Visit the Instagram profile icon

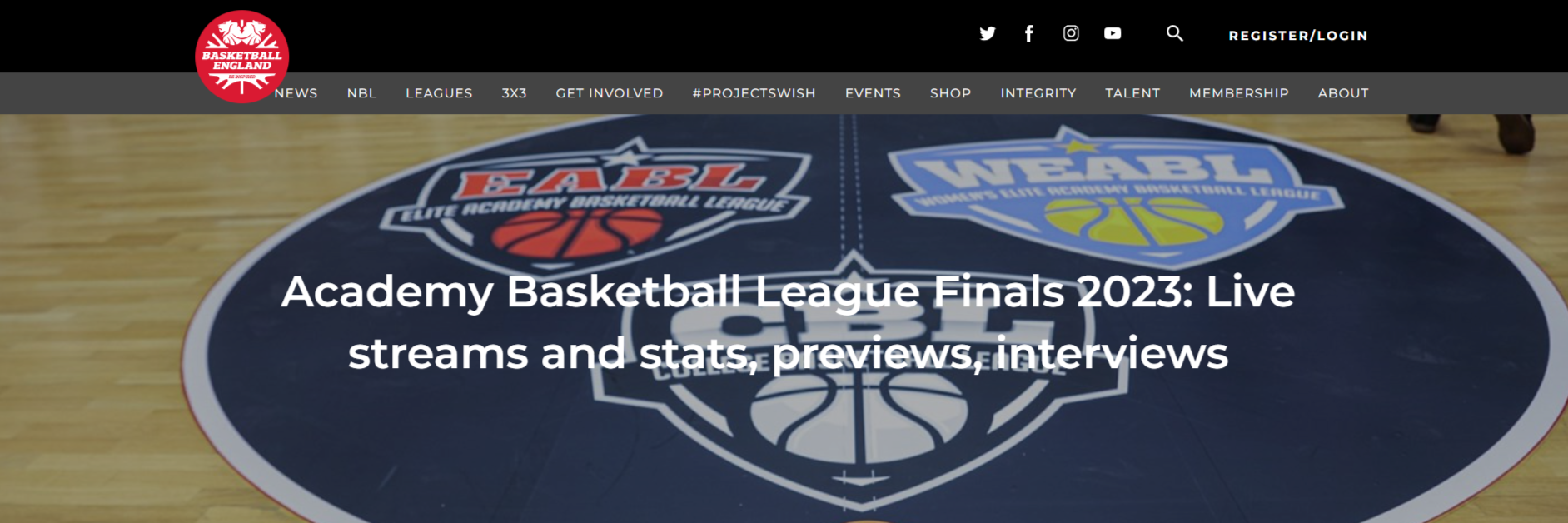click(x=1071, y=33)
